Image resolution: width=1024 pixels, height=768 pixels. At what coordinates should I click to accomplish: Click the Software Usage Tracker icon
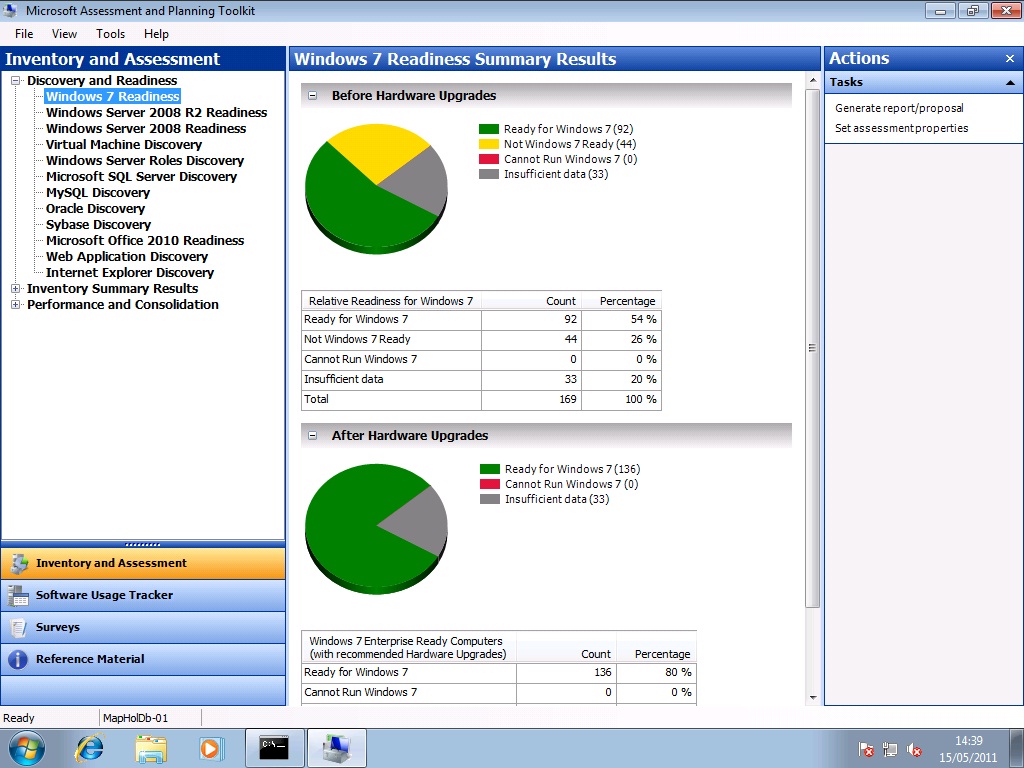pos(18,595)
